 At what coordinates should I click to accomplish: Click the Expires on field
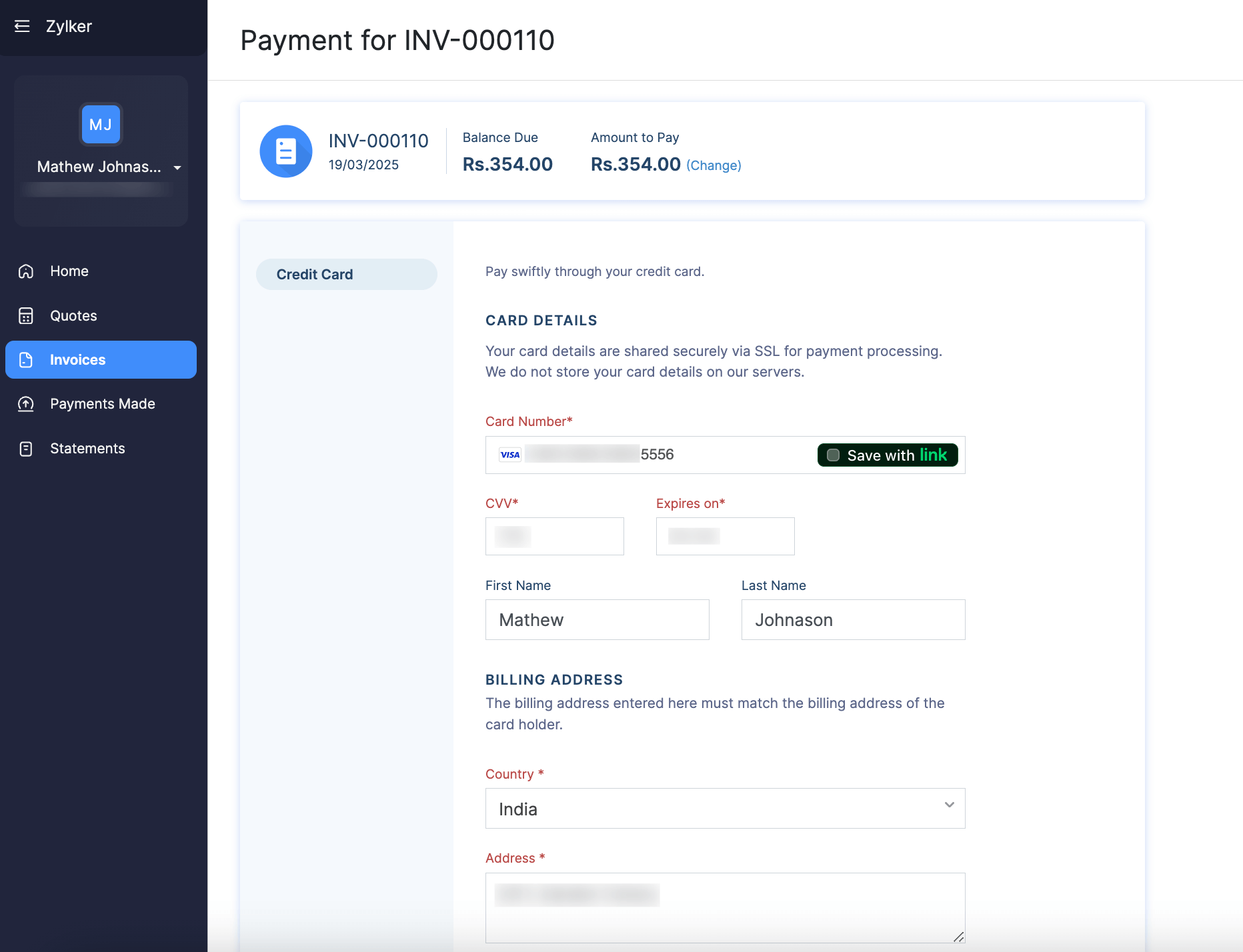tap(725, 536)
